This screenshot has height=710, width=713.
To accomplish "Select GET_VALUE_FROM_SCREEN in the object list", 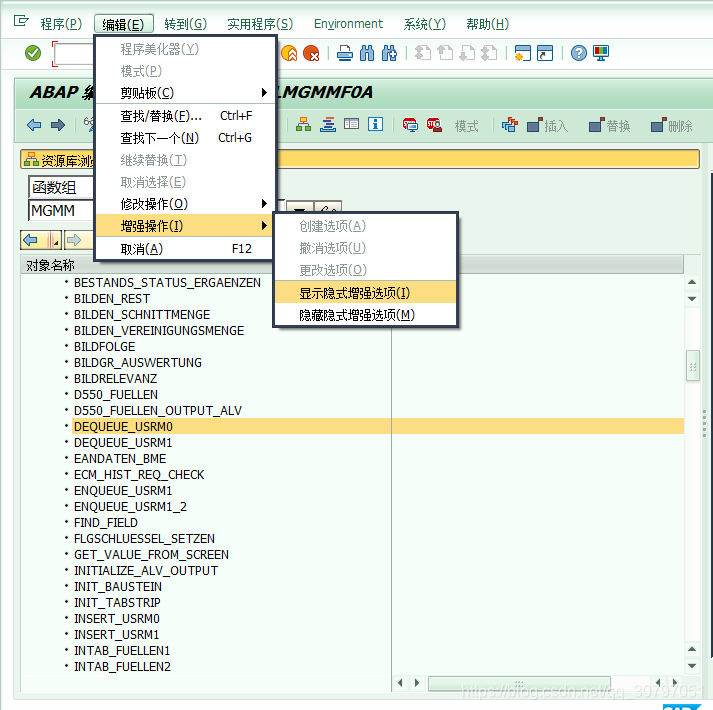I will coord(151,554).
